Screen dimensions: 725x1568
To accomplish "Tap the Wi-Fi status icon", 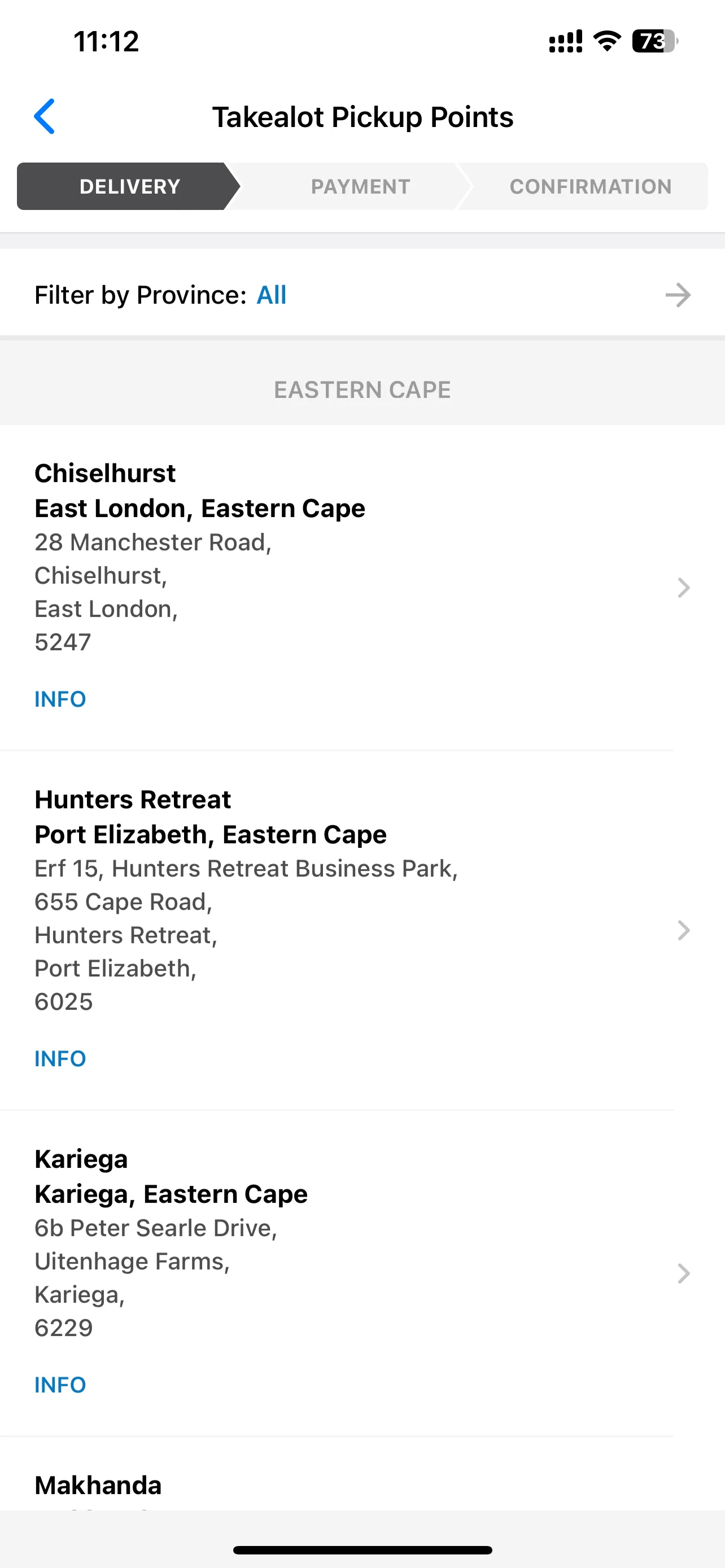I will [607, 41].
